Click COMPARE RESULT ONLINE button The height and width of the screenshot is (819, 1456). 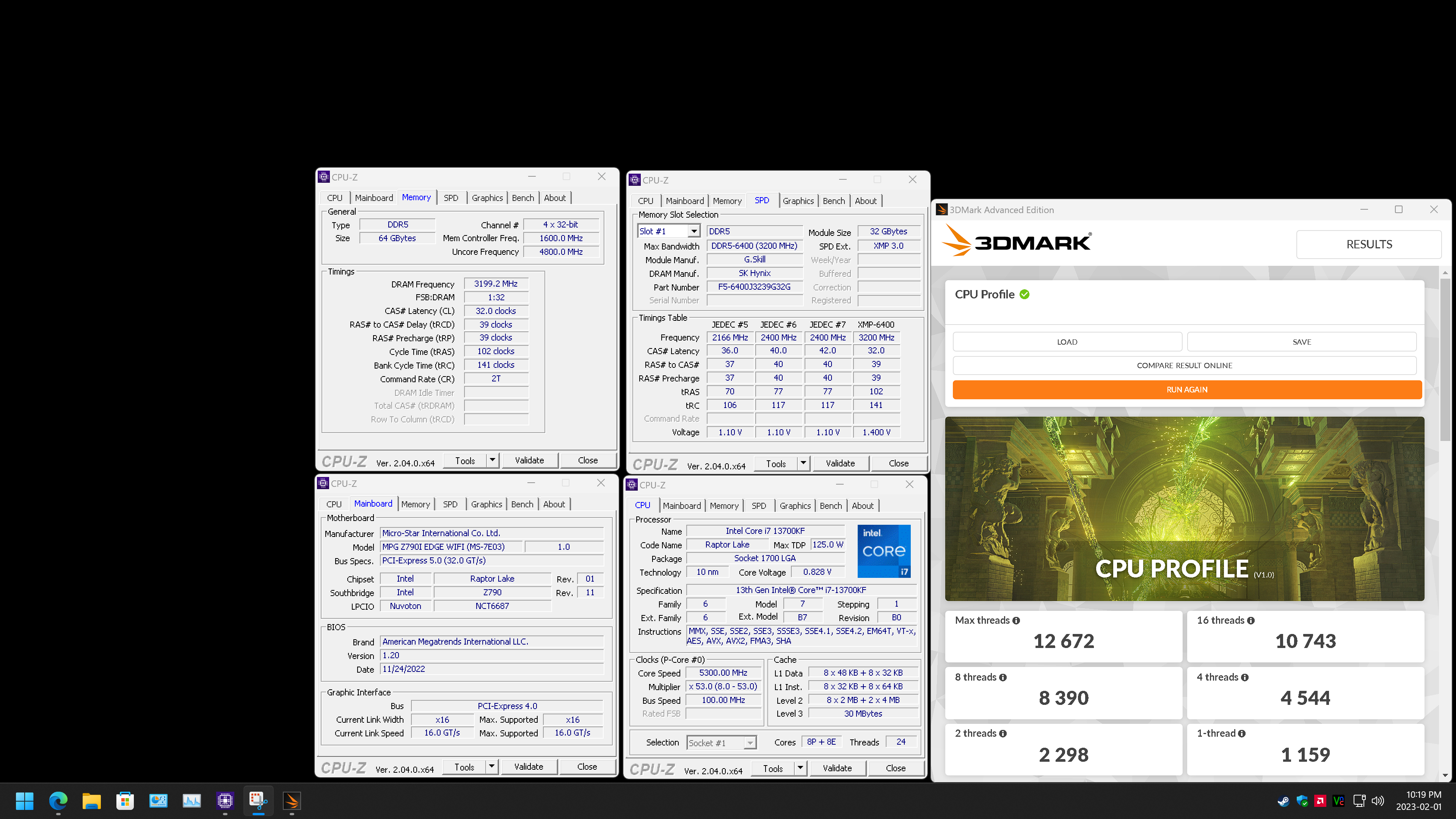pos(1184,366)
